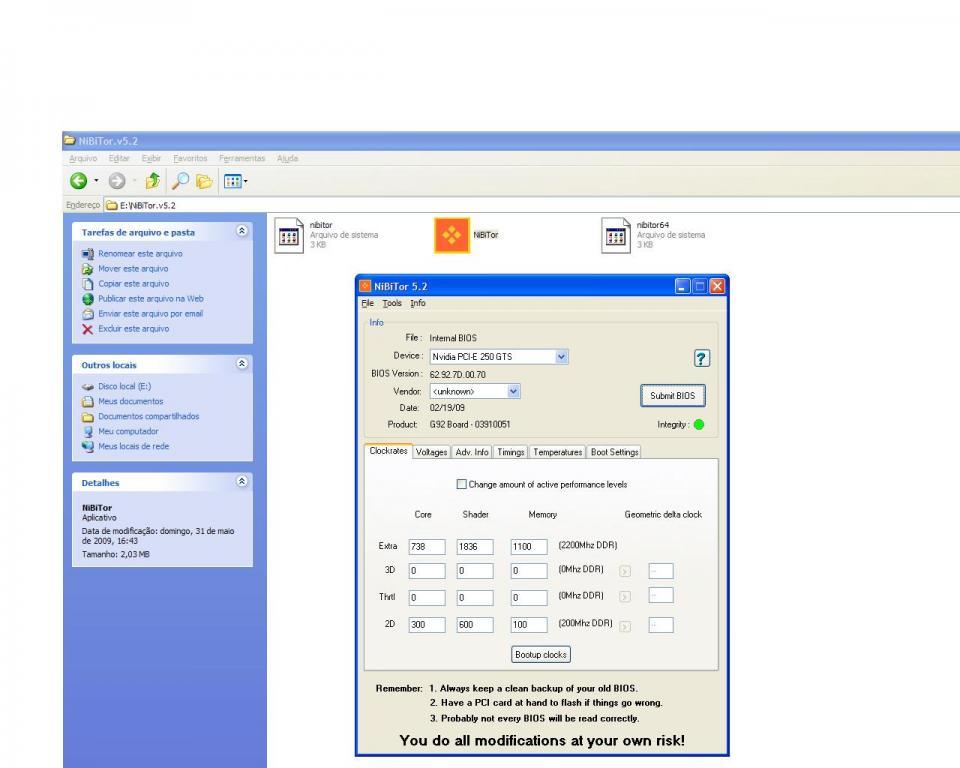Click the Enviar este arquivo por email link
960x768 pixels.
pos(150,314)
